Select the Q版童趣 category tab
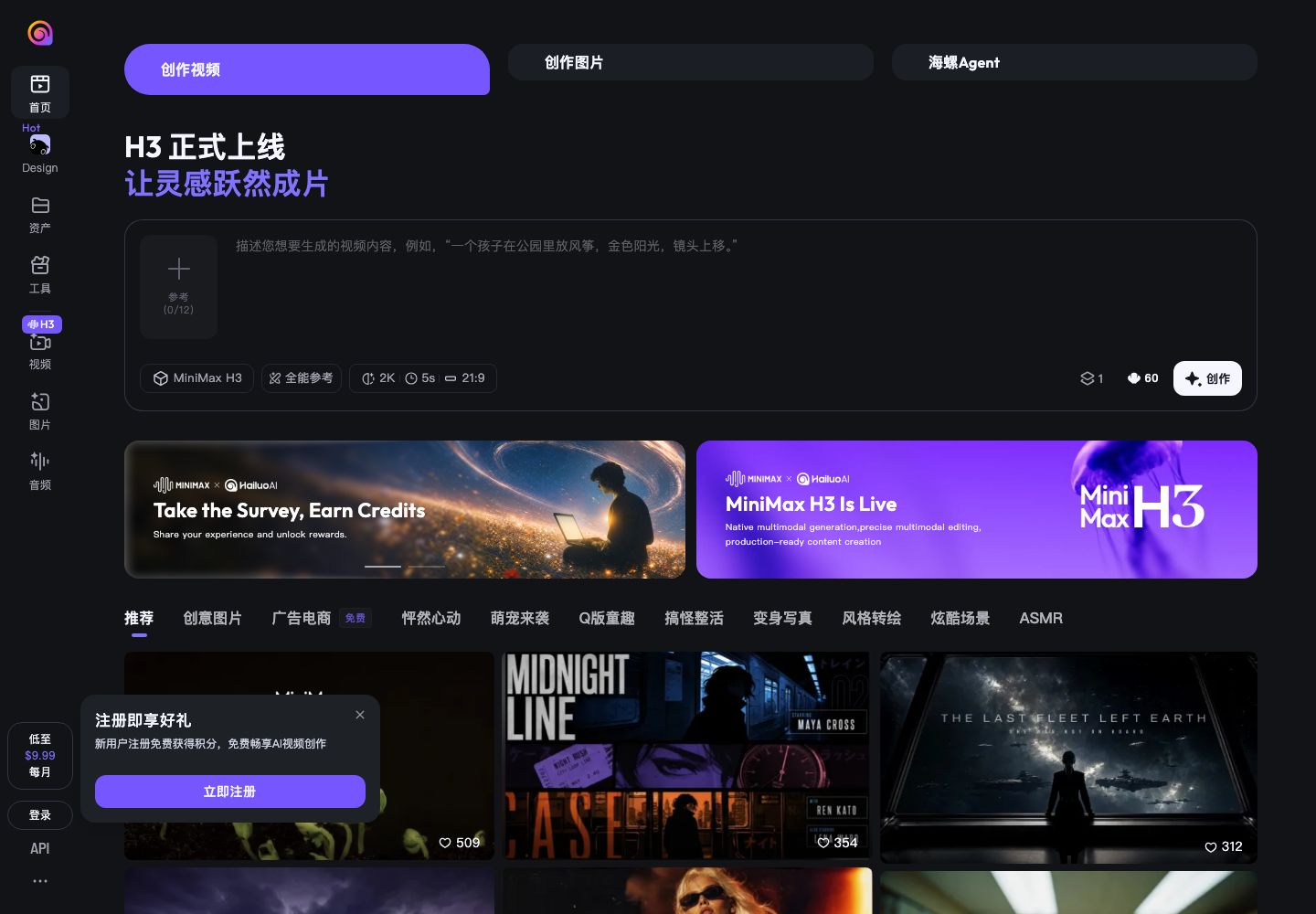 click(607, 619)
